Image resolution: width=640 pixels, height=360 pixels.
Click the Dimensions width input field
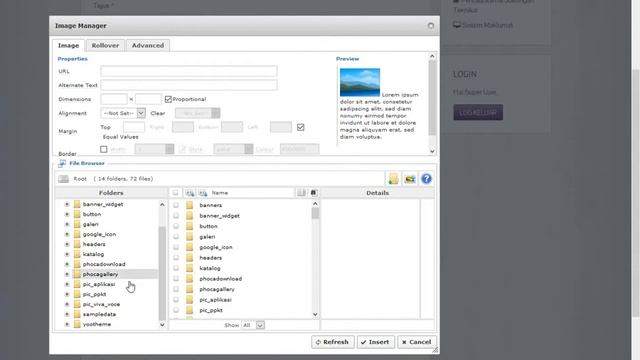click(x=114, y=99)
